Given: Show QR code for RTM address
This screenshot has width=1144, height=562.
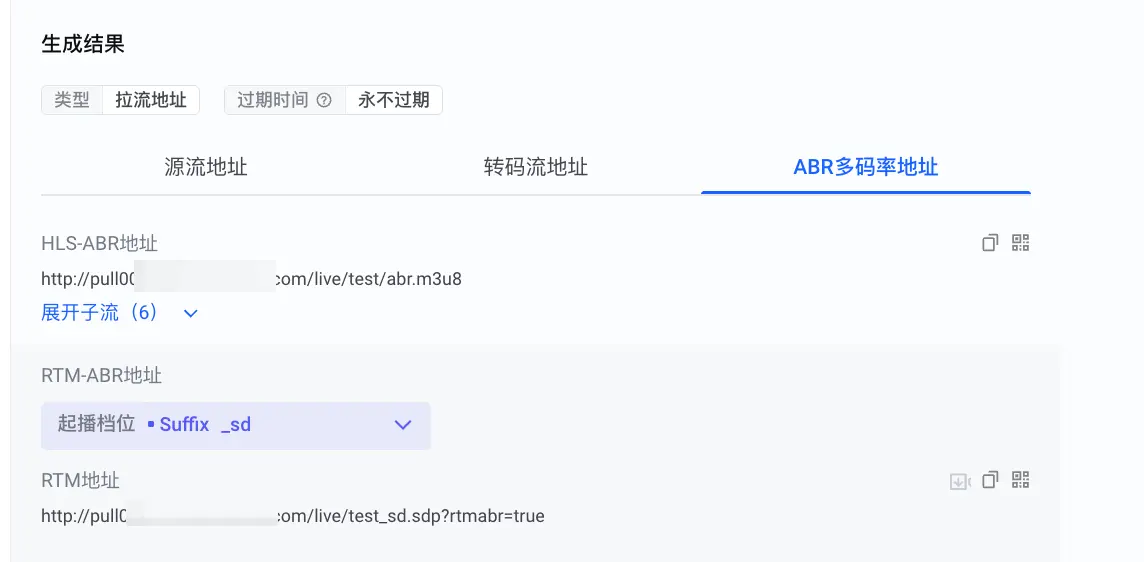Looking at the screenshot, I should [x=1021, y=480].
